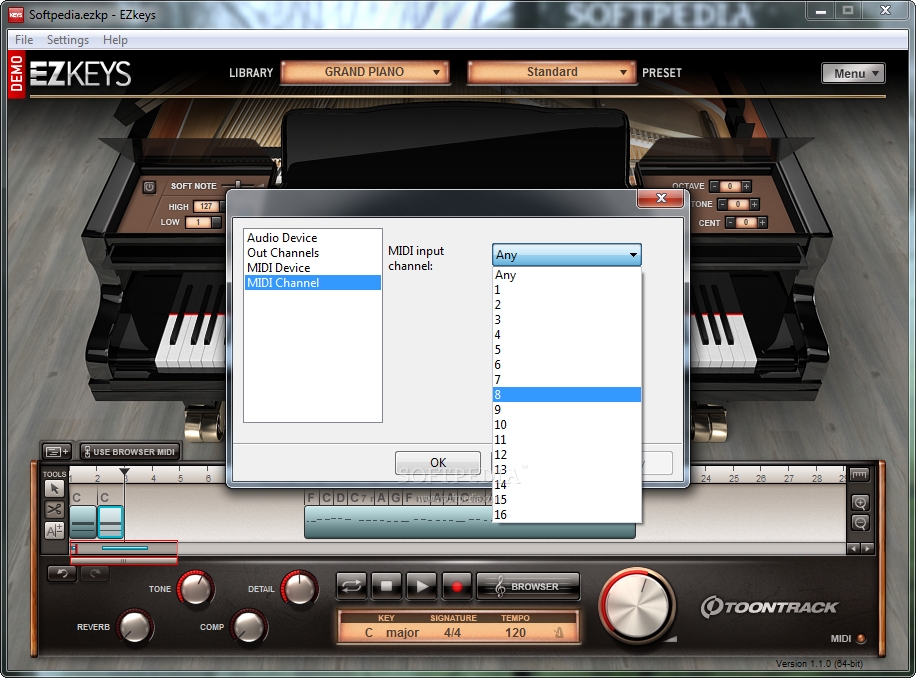Select Audio Device in settings list

(313, 238)
